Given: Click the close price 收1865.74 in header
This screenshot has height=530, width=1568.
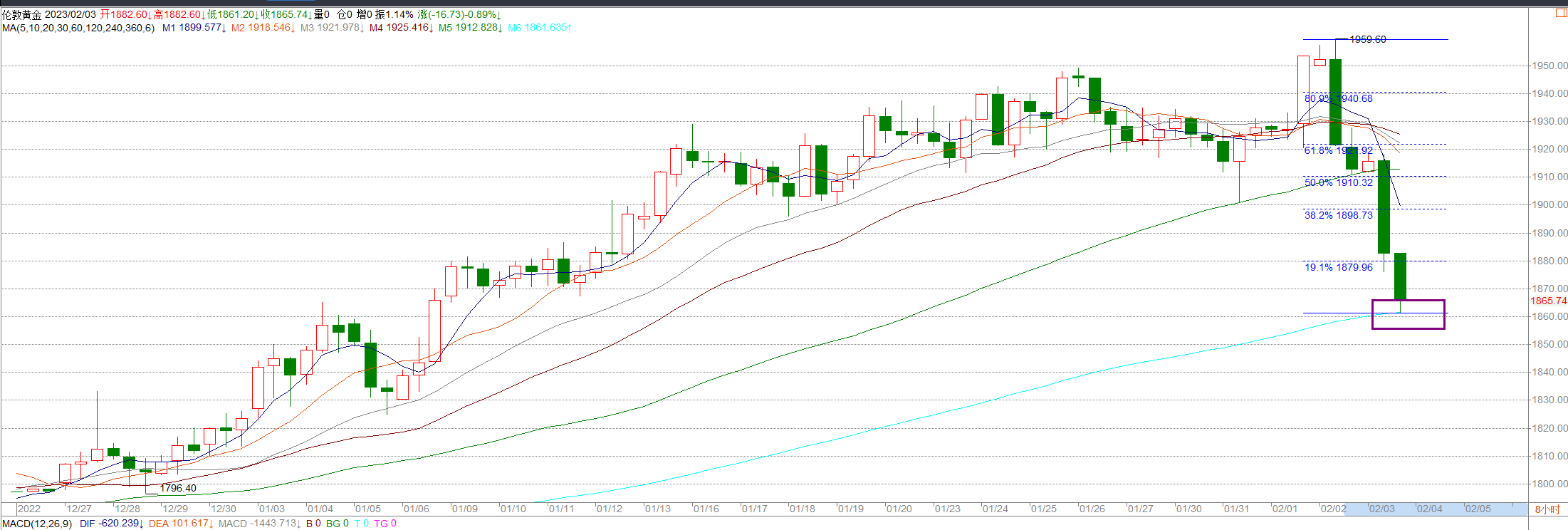Looking at the screenshot, I should click(x=286, y=15).
